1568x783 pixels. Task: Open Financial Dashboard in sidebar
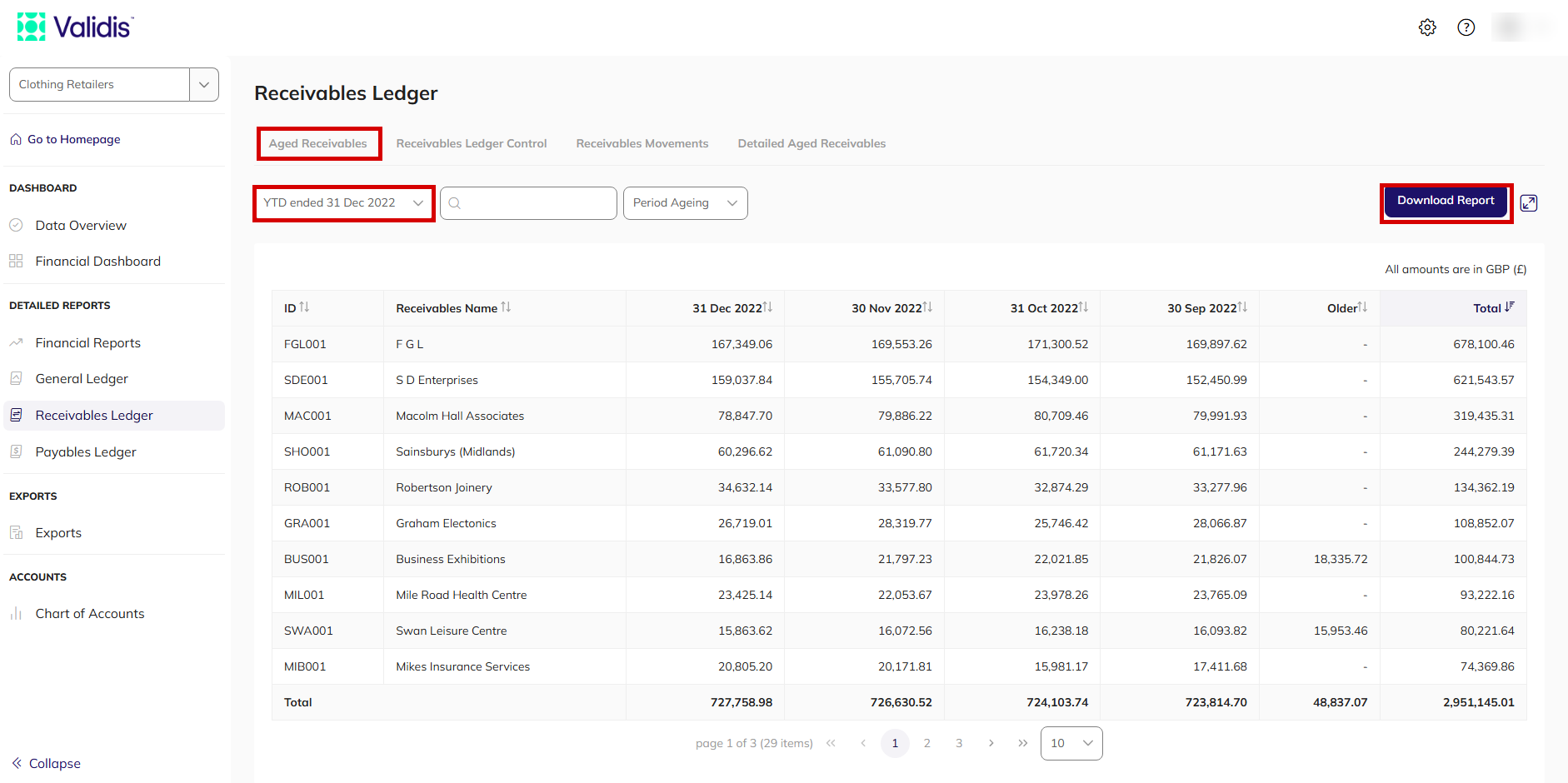pyautogui.click(x=98, y=261)
